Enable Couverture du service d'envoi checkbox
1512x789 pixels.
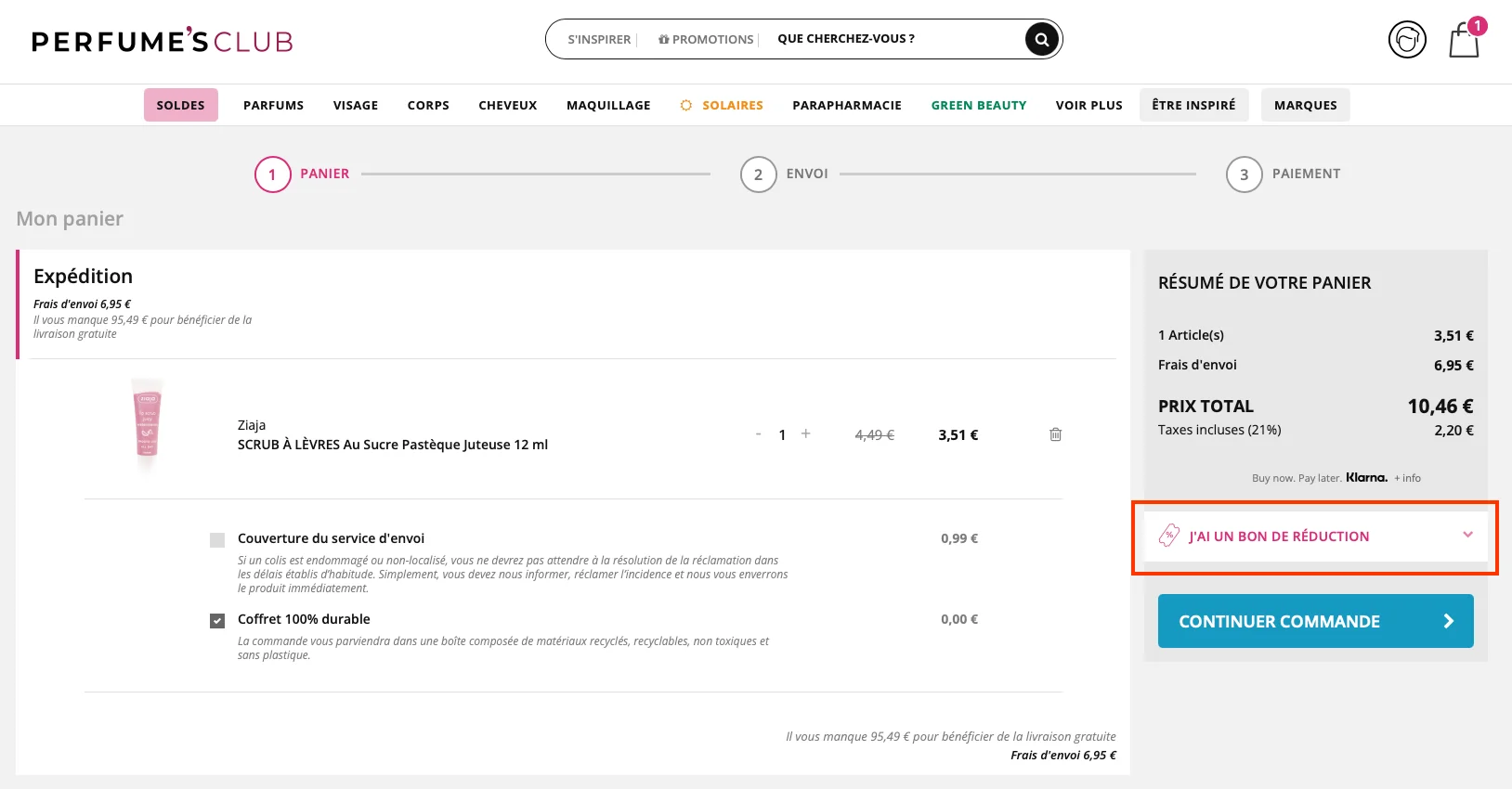pyautogui.click(x=217, y=539)
